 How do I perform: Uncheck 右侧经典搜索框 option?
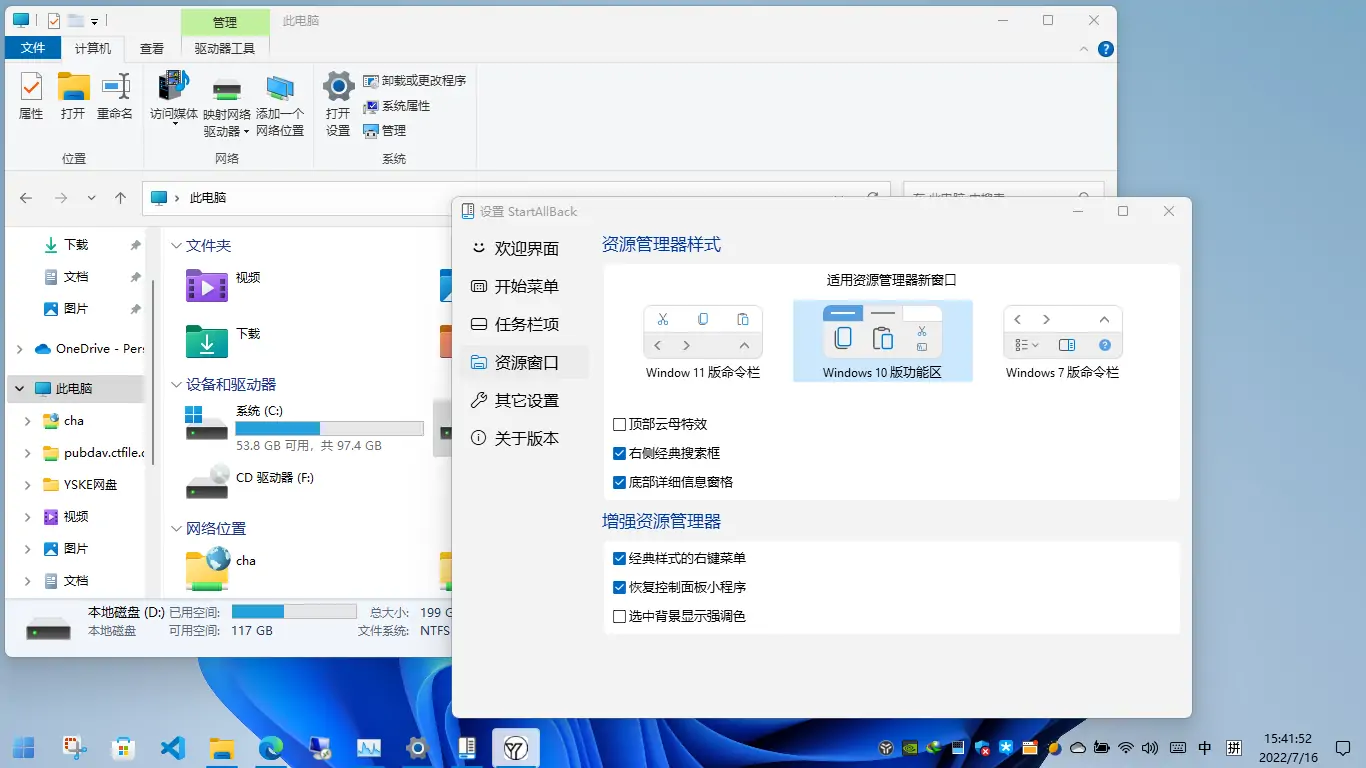click(x=620, y=454)
